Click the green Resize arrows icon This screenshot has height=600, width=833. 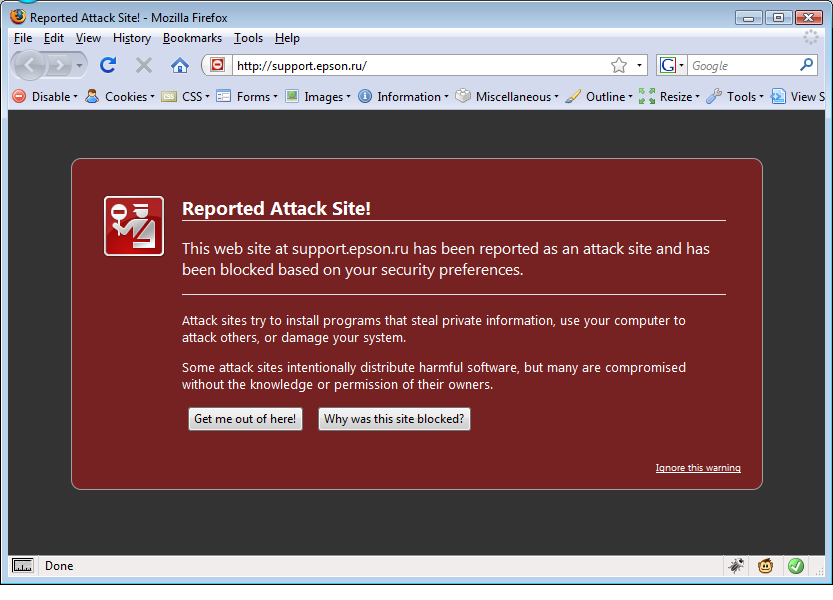[647, 96]
